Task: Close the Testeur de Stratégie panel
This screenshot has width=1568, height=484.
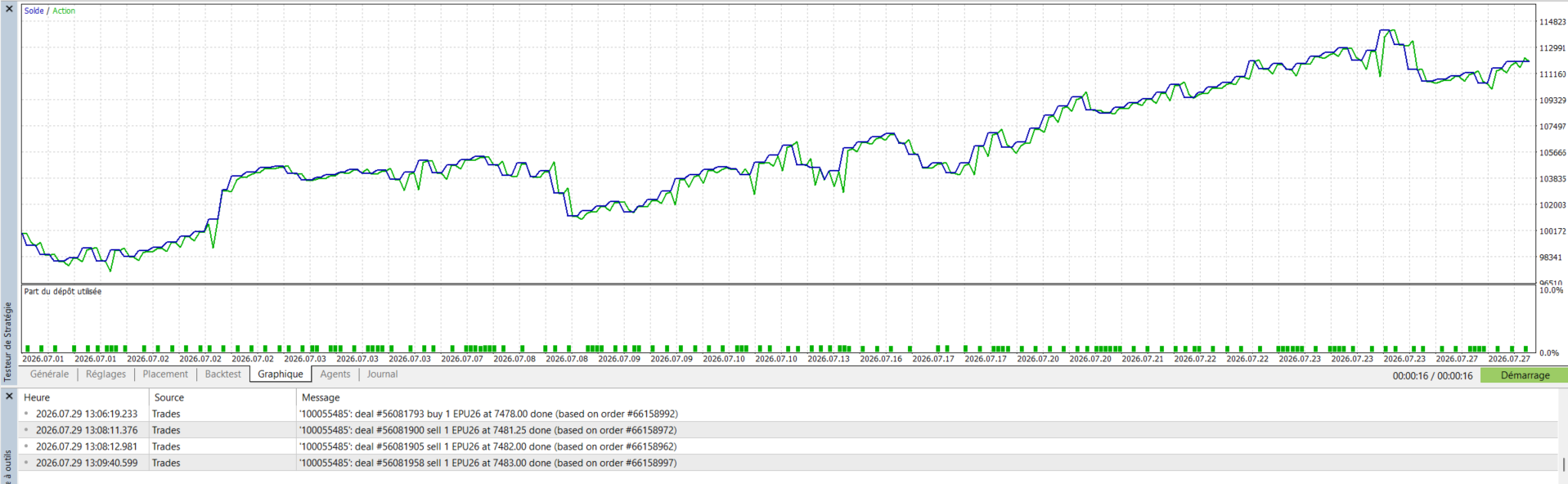Action: click(9, 9)
